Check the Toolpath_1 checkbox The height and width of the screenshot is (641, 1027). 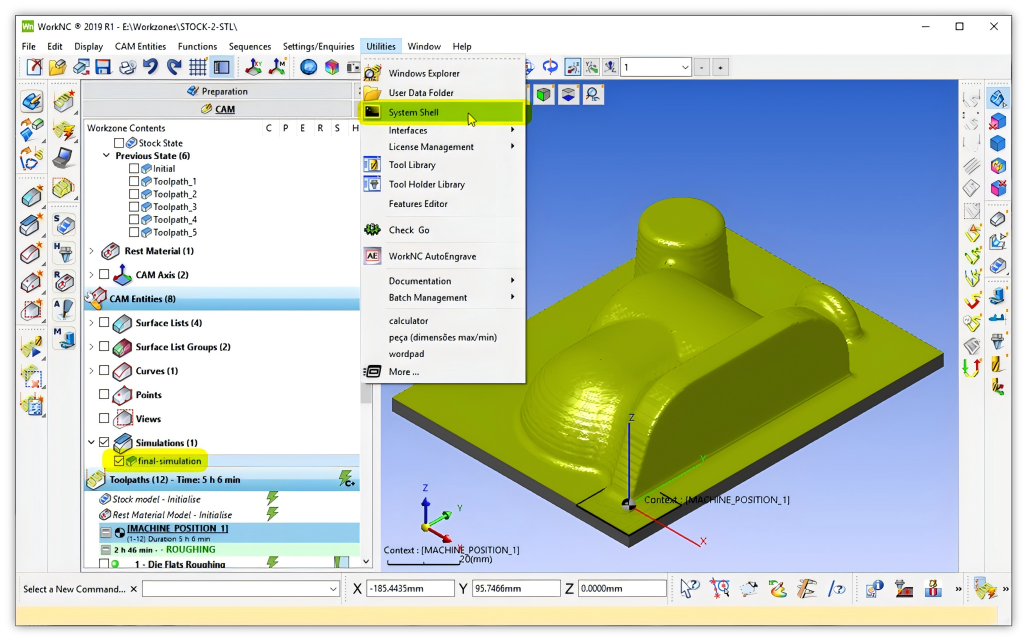coord(134,181)
